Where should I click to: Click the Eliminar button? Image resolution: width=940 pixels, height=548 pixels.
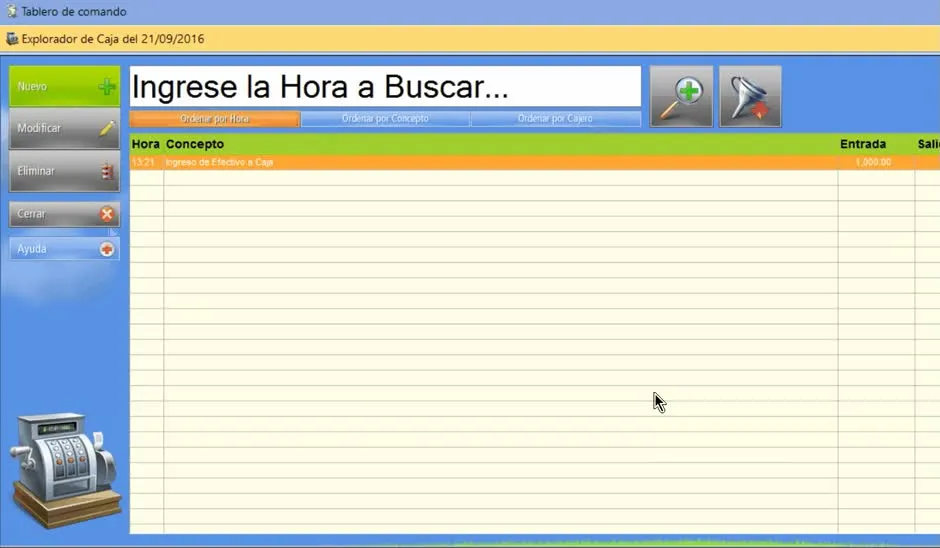pos(64,171)
